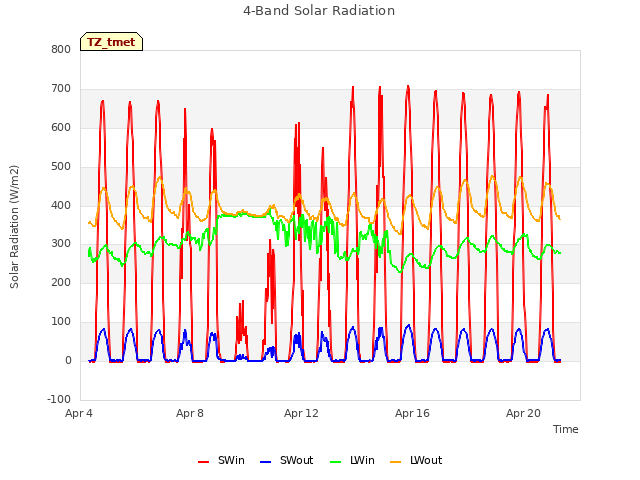Click the 500 y-axis tick label
This screenshot has height=480, width=640.
pos(61,167)
